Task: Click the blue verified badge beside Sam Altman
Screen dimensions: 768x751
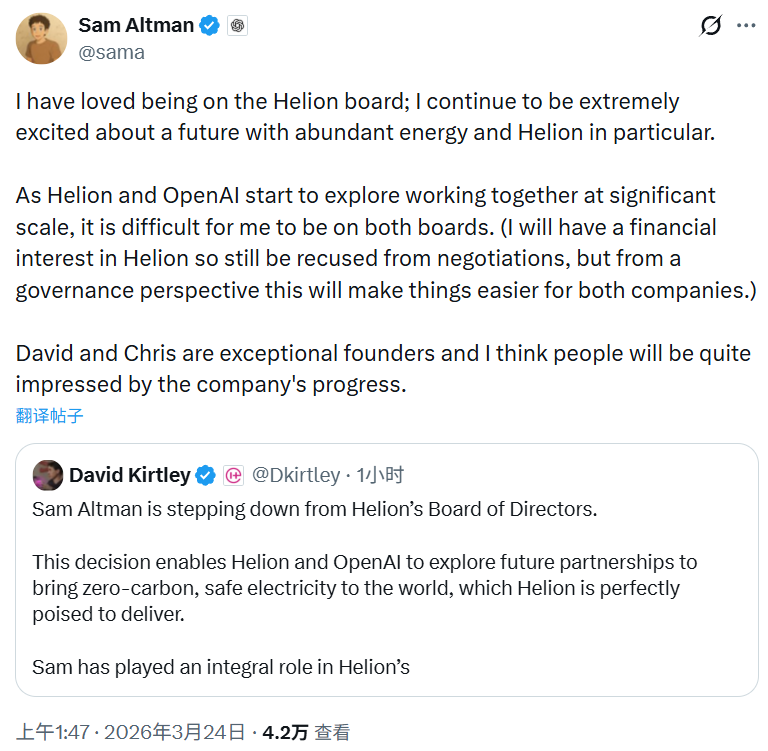Action: 209,26
